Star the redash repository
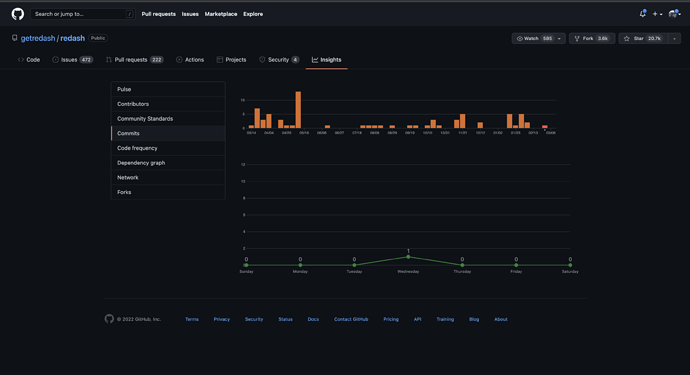 point(643,38)
